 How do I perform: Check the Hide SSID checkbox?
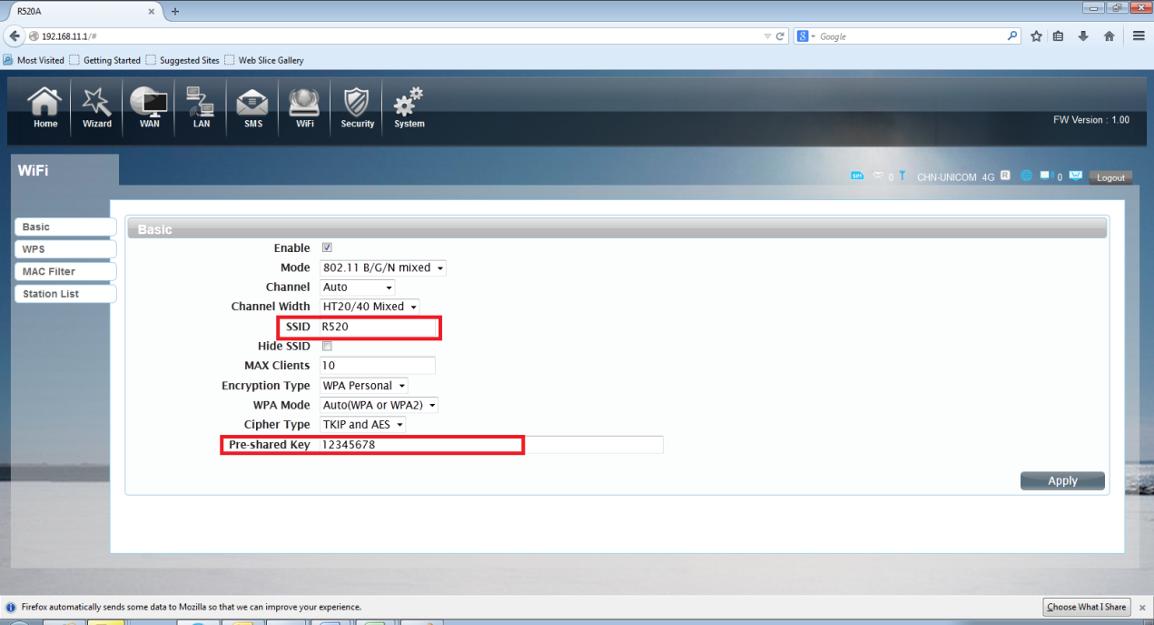(327, 346)
